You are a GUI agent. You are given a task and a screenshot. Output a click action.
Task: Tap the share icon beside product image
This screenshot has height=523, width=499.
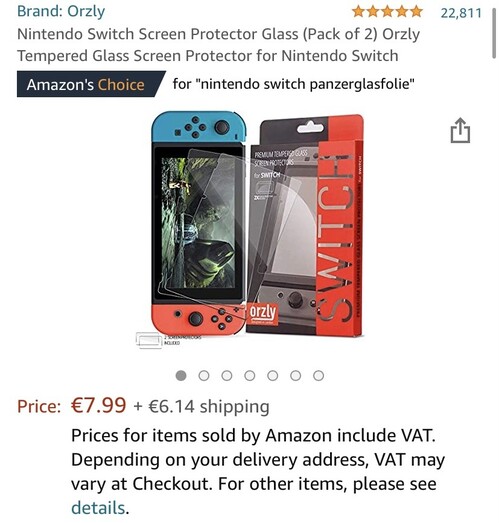click(460, 130)
